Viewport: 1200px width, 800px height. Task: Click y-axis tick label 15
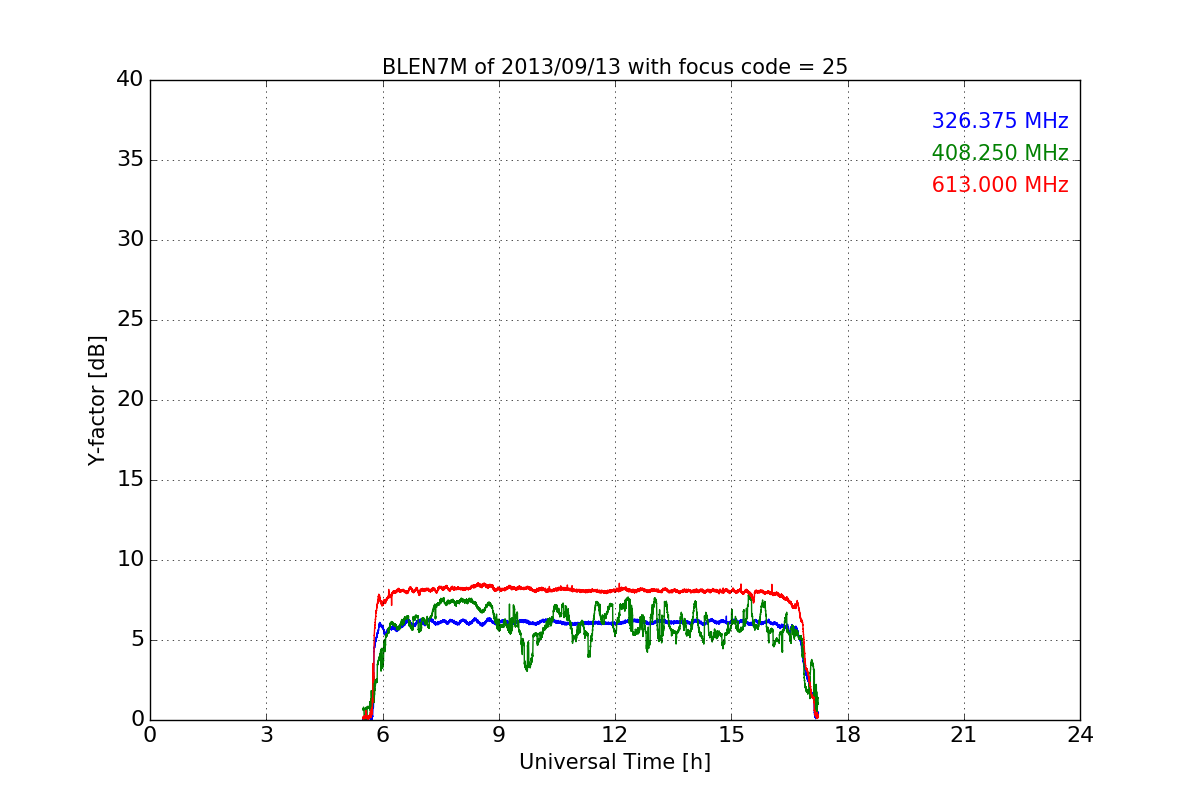[130, 480]
